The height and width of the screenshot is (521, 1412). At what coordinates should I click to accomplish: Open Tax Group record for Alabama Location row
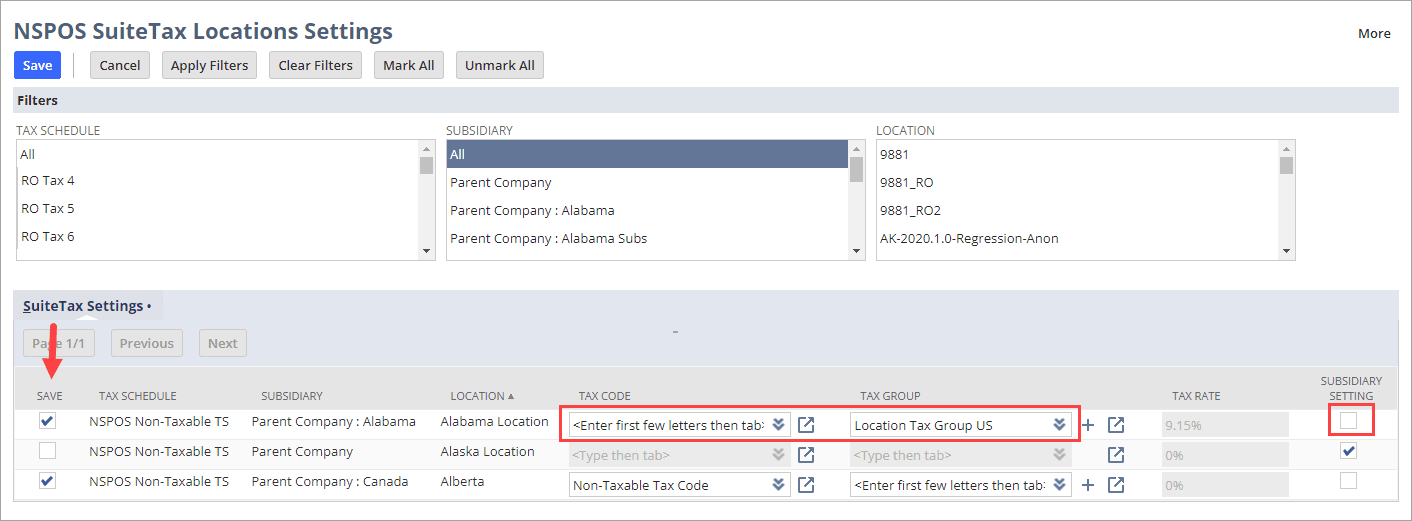click(1116, 425)
